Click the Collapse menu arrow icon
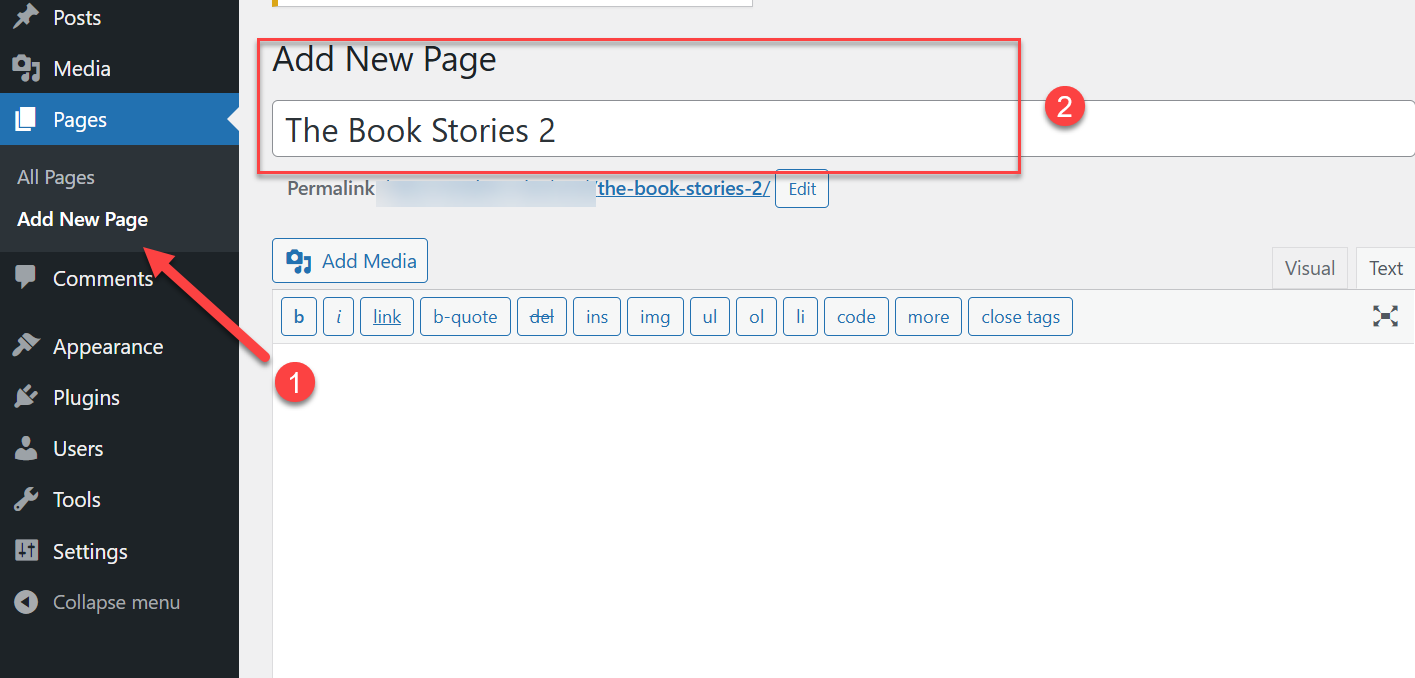Viewport: 1415px width, 678px height. [26, 602]
